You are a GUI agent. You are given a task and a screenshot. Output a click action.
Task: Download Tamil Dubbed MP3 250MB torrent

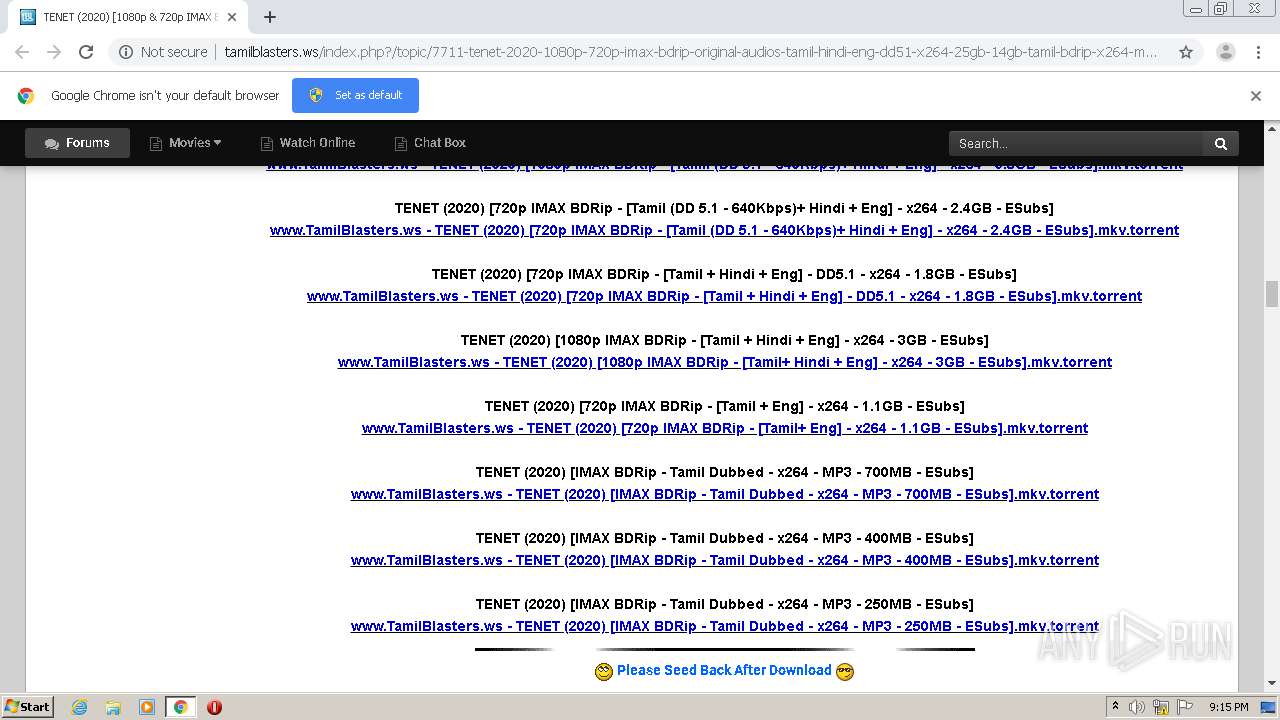[724, 626]
